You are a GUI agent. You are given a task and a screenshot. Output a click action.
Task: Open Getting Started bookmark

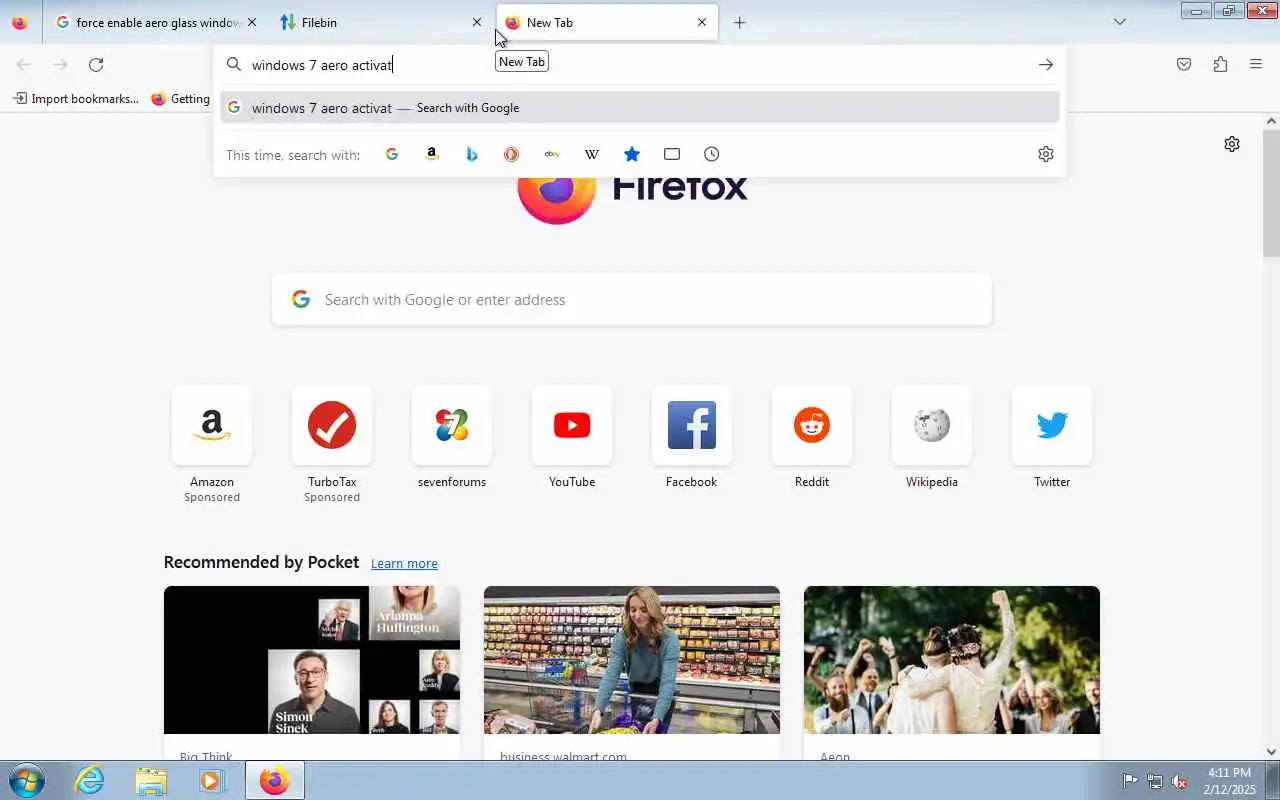point(181,99)
